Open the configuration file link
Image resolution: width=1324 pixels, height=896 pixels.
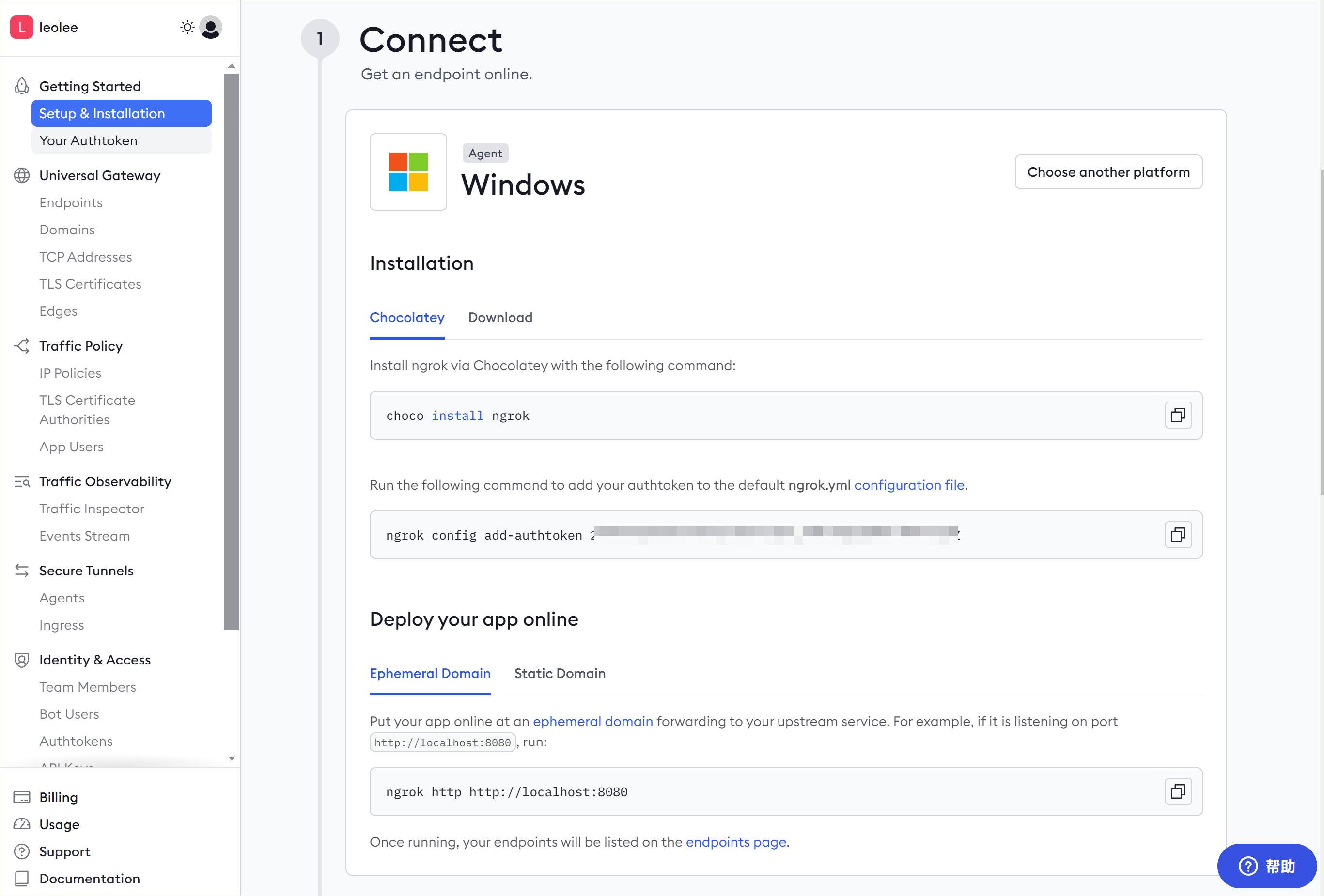tap(909, 485)
